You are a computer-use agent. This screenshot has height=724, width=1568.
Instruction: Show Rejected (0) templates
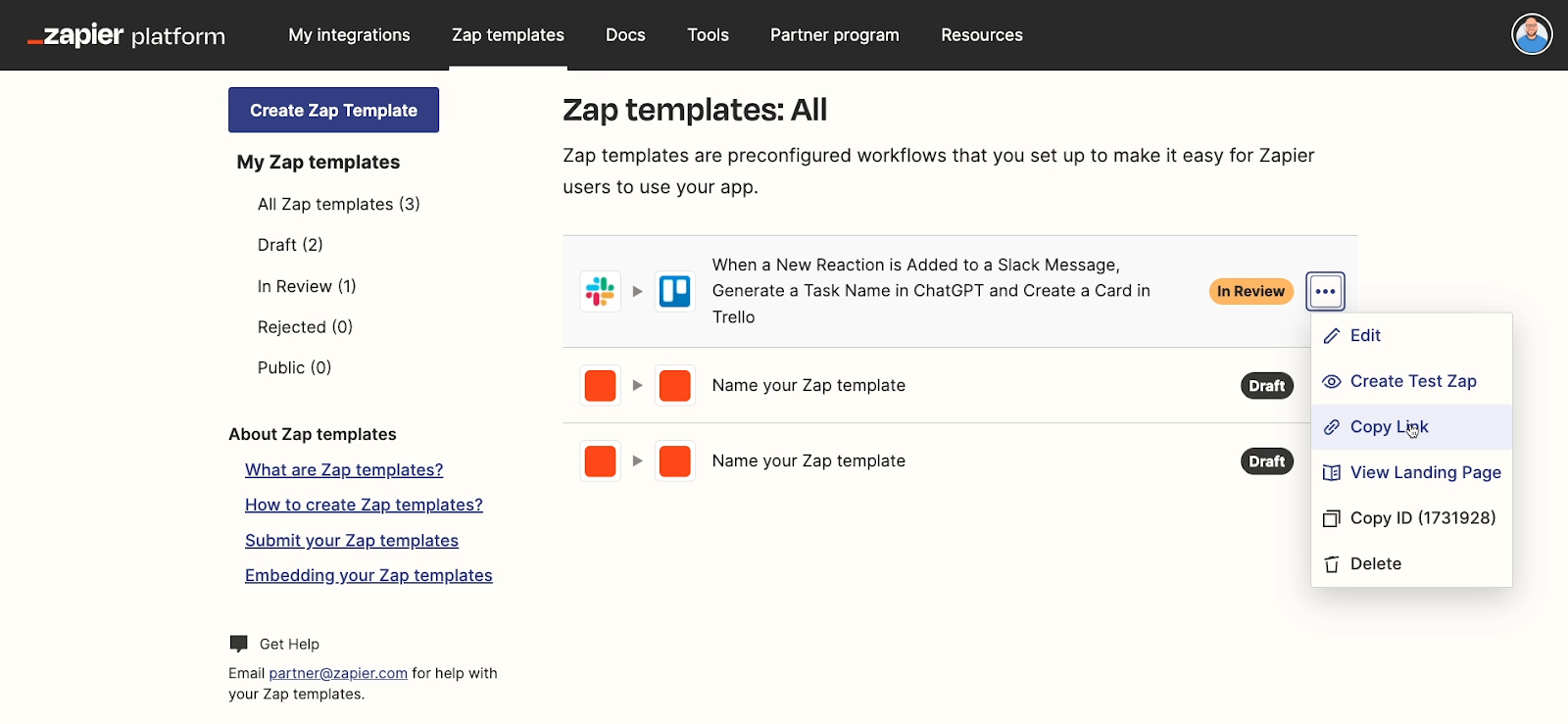[305, 327]
